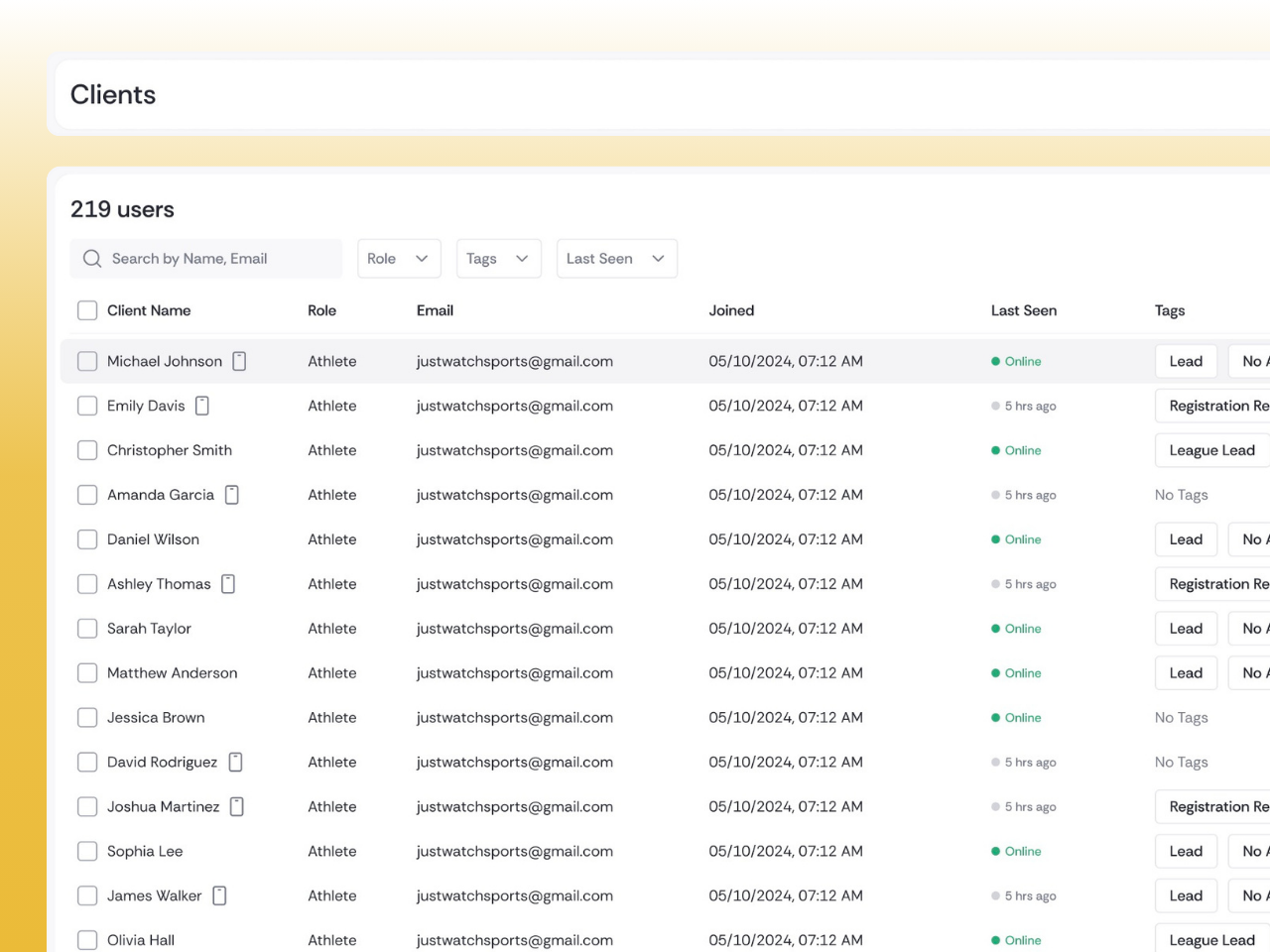Open the Role filter dropdown

(x=399, y=259)
